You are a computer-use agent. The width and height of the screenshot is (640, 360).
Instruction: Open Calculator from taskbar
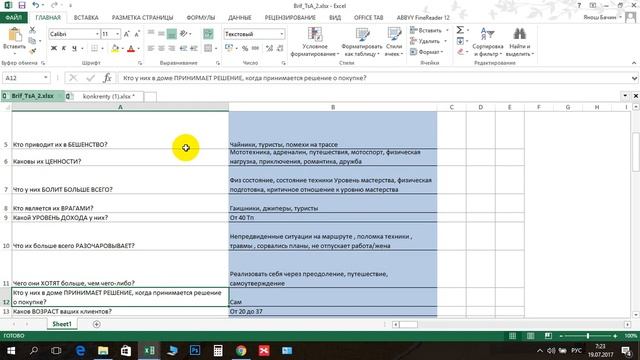[x=218, y=351]
